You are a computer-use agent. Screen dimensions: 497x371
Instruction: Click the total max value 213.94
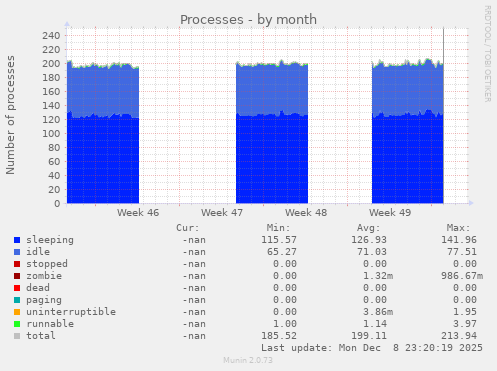[459, 336]
